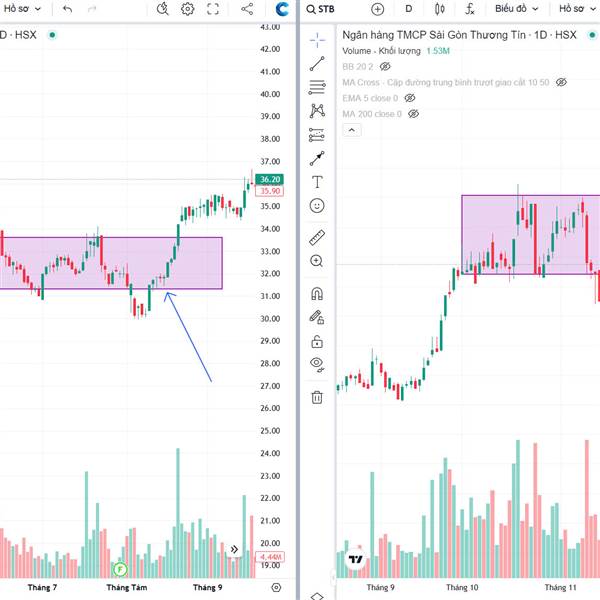
Task: Select the zoom in magnifier tool
Action: coord(317,261)
